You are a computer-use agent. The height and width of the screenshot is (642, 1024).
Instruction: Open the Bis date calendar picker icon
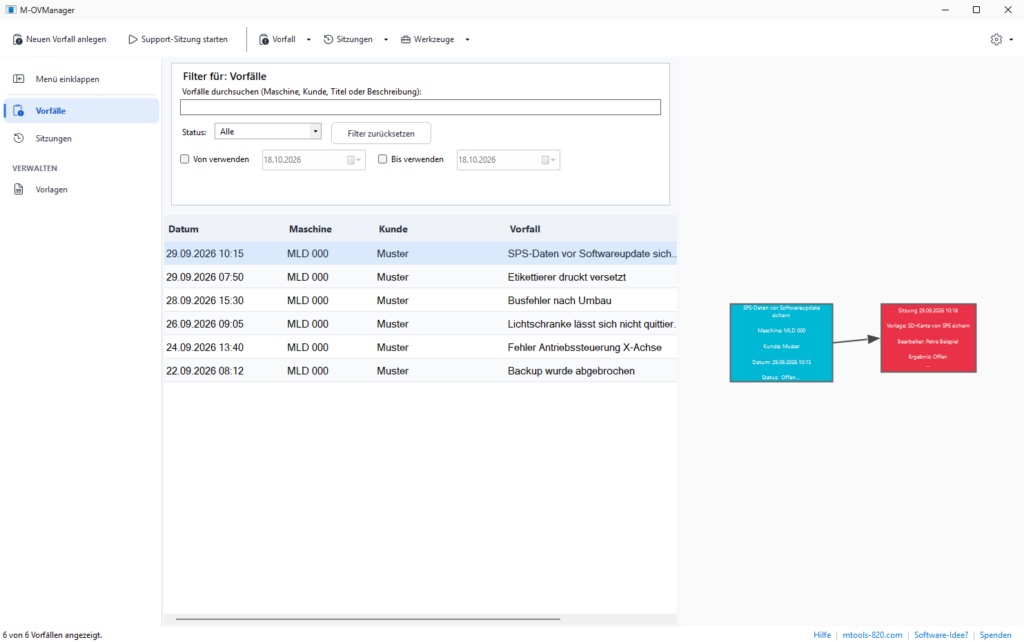coord(548,160)
